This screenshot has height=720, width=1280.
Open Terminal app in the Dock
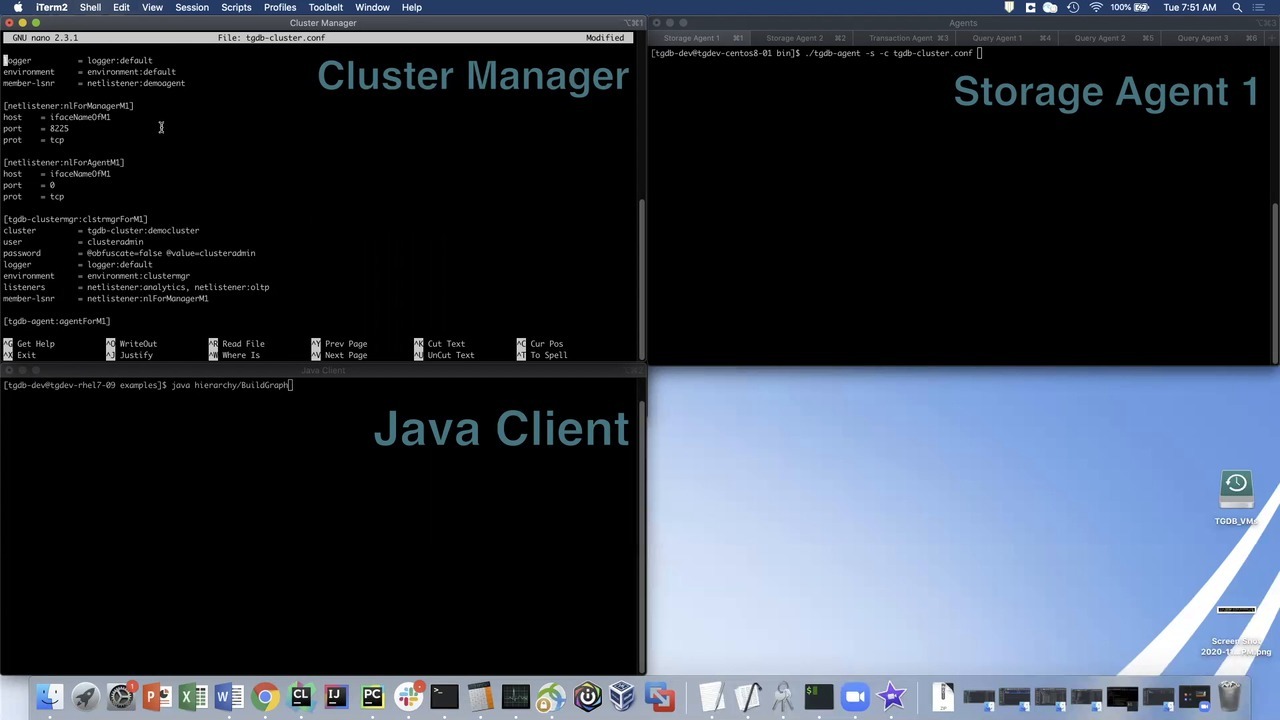pyautogui.click(x=444, y=696)
